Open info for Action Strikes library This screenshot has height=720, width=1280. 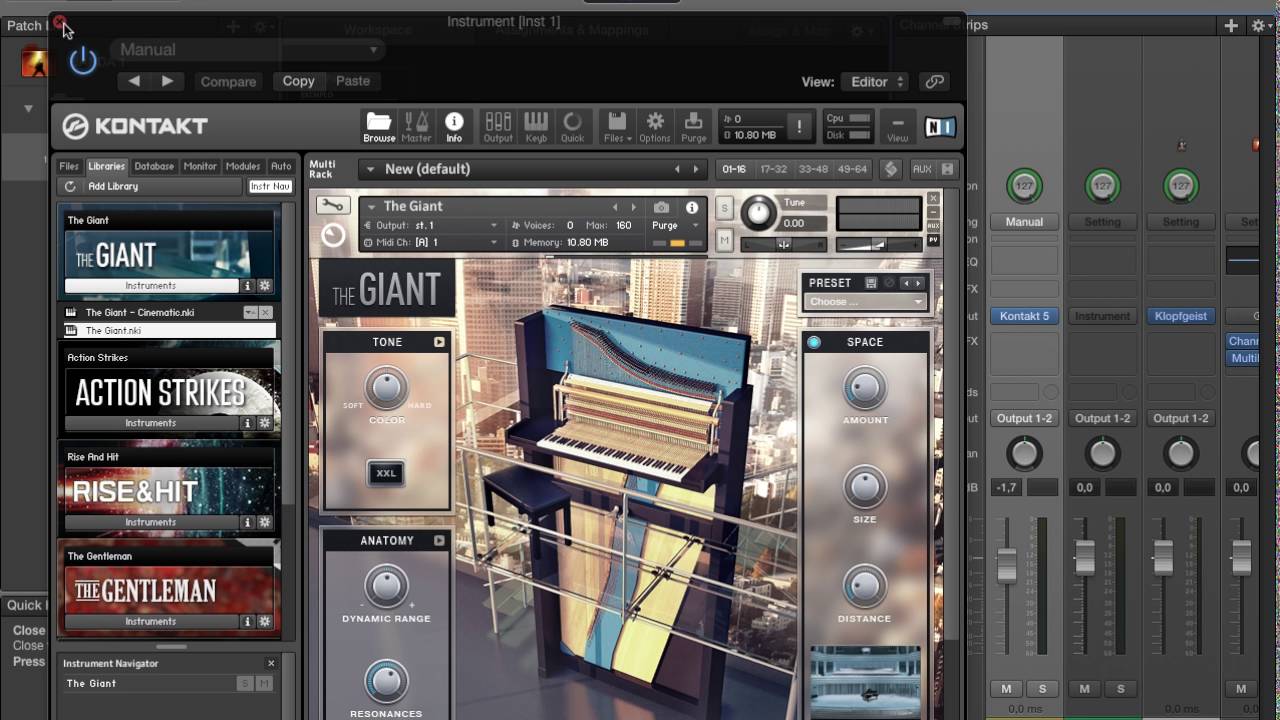[248, 423]
